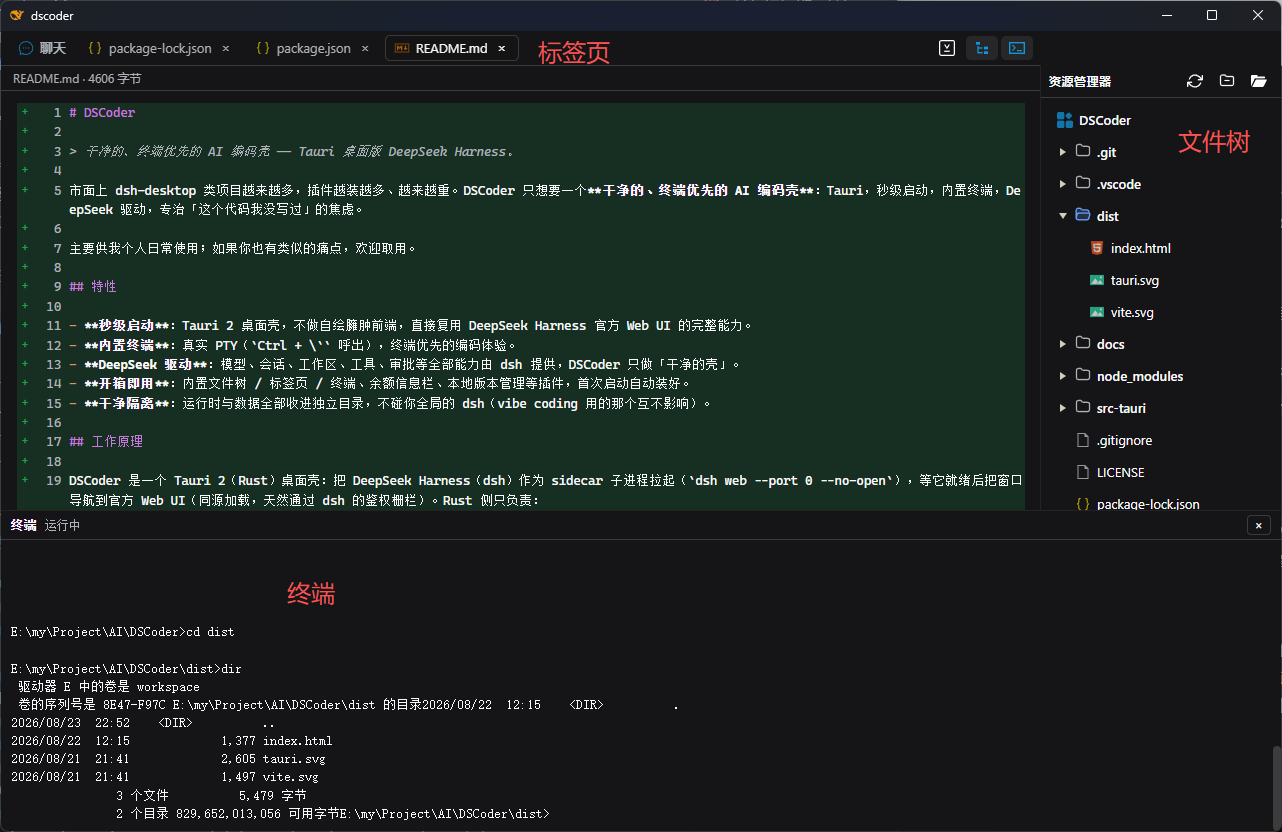1282x832 pixels.
Task: Collapse all folders in 资源管理器
Action: (1227, 81)
